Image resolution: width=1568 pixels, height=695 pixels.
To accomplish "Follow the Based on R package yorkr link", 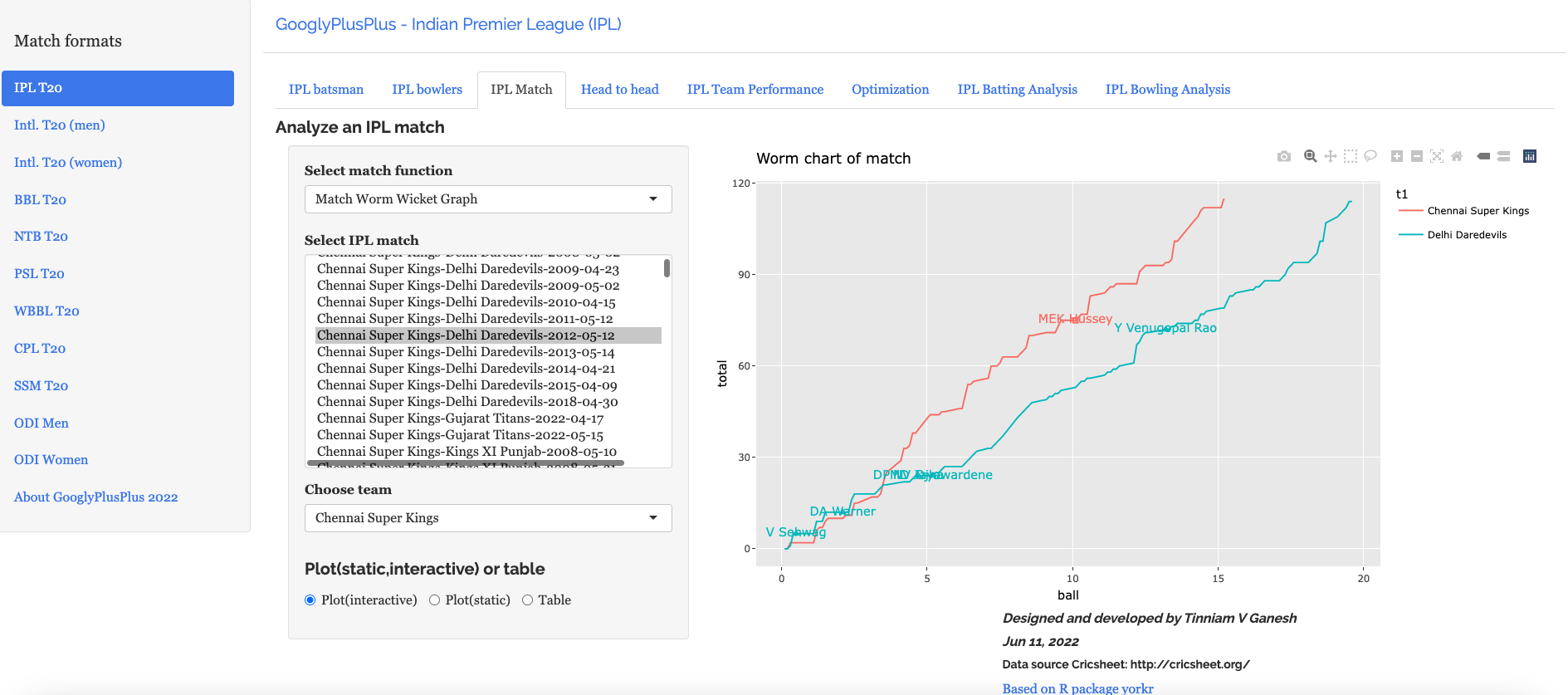I will 1077,688.
